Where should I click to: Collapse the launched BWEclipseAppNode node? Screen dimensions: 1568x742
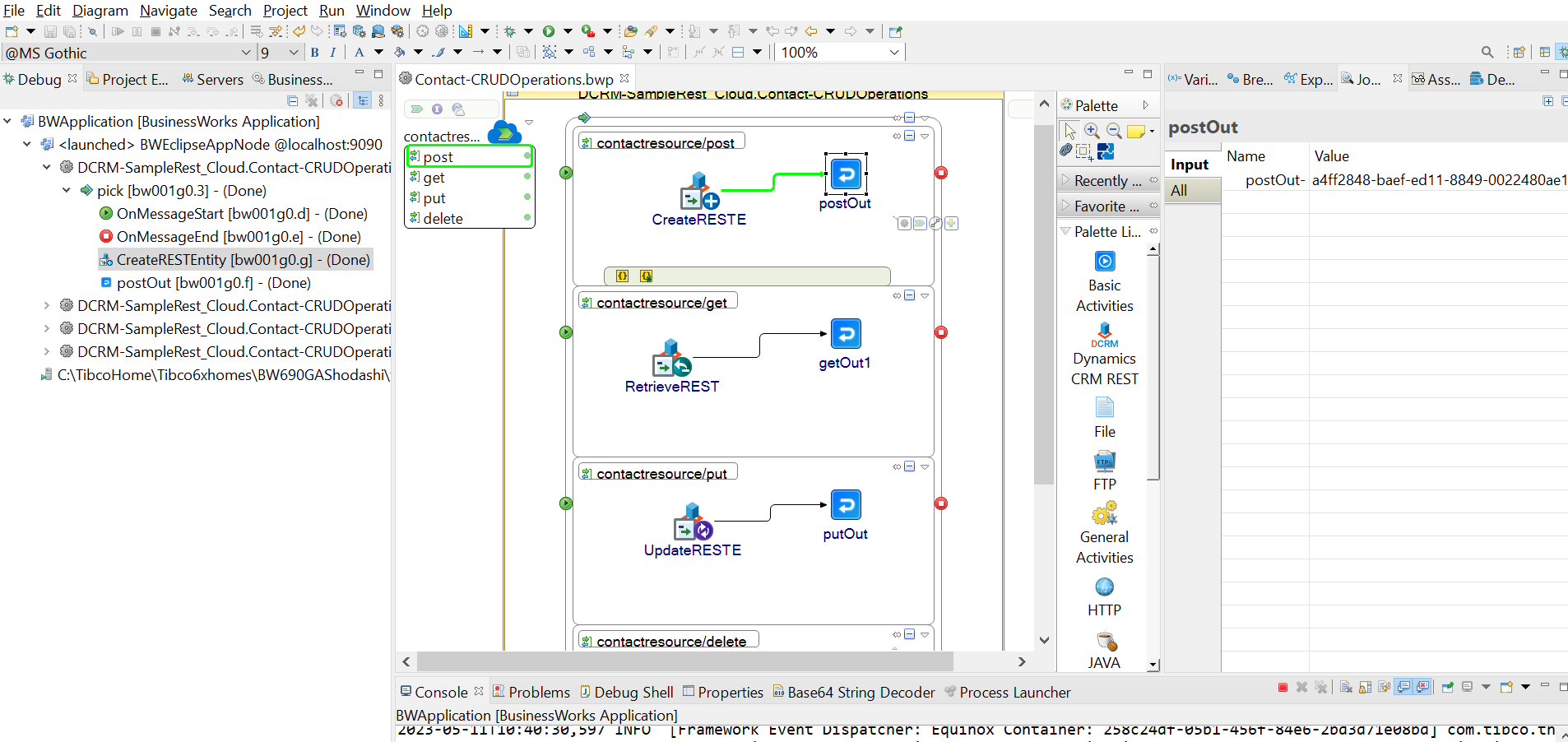tap(27, 144)
